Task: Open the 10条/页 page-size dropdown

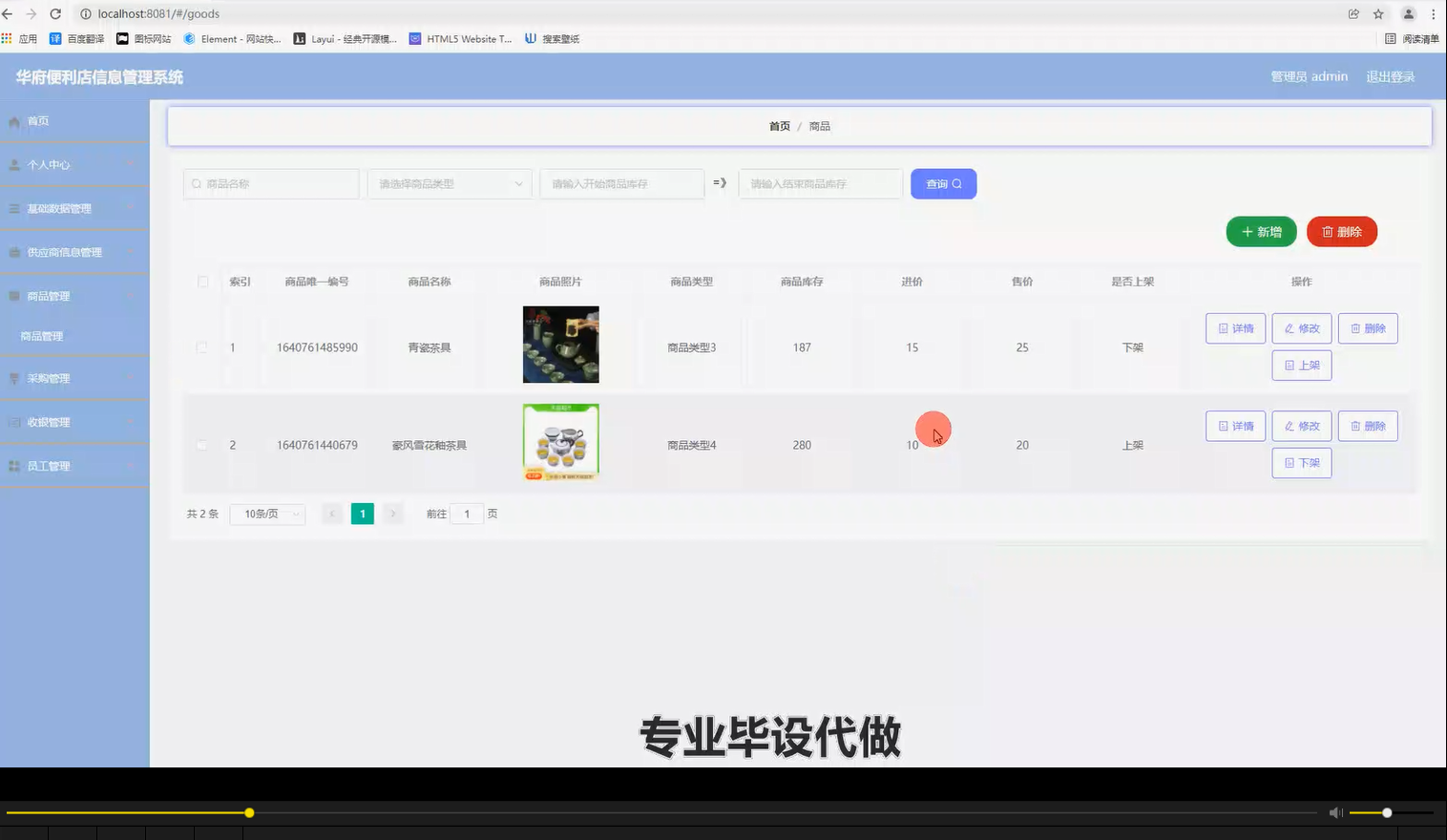Action: pyautogui.click(x=267, y=514)
